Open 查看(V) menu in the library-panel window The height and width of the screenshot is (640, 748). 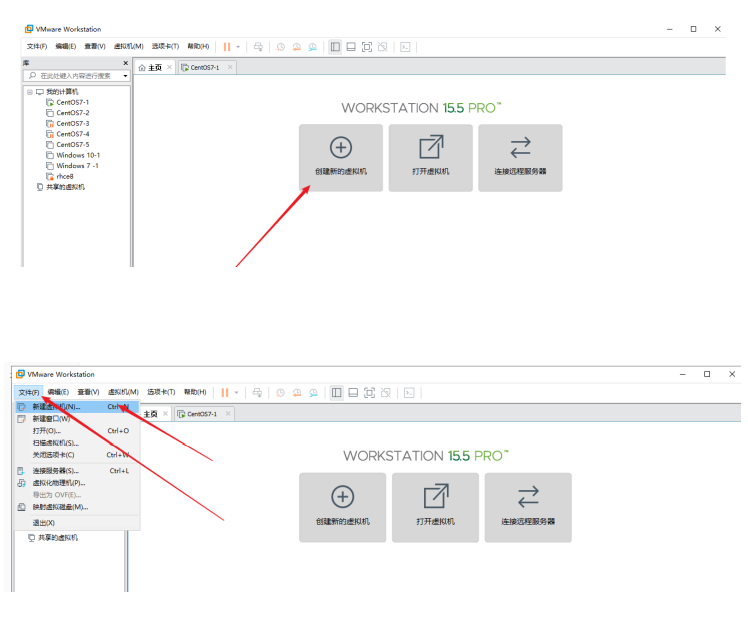pyautogui.click(x=95, y=46)
